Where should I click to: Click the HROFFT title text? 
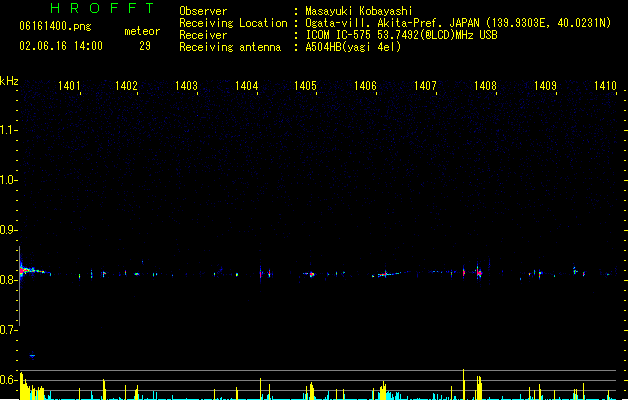(x=103, y=8)
